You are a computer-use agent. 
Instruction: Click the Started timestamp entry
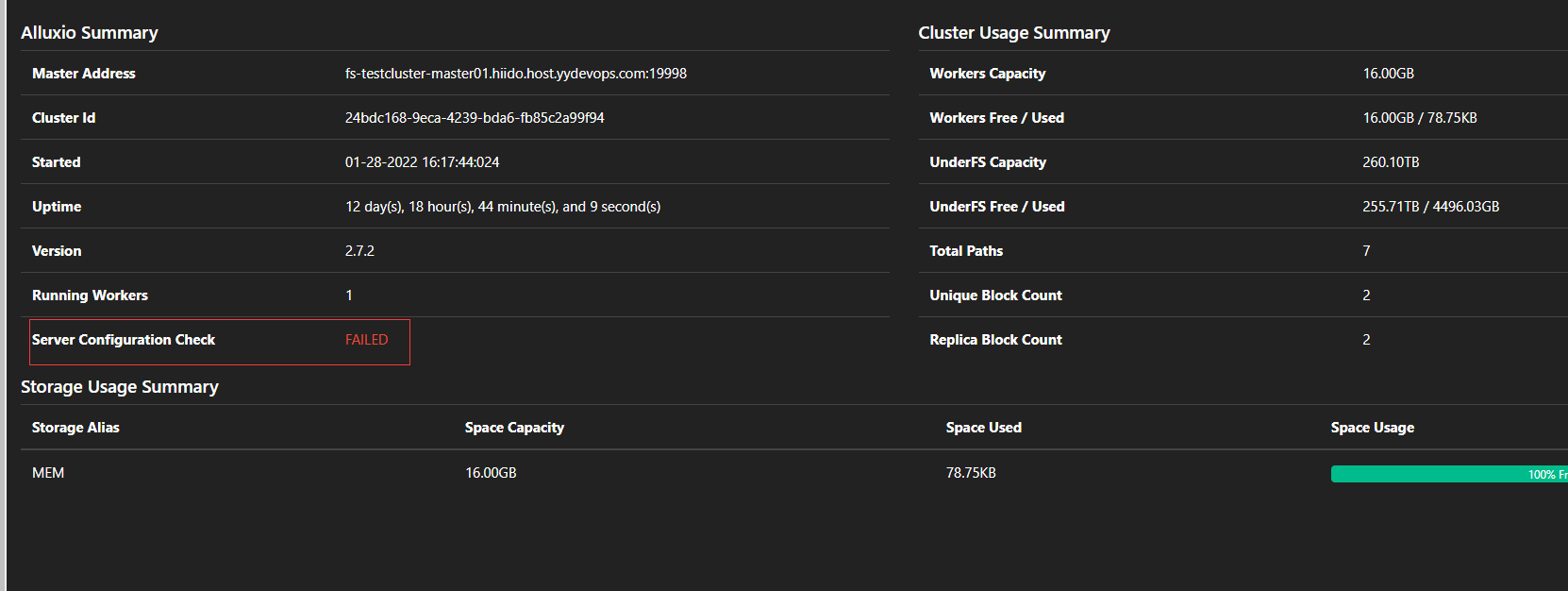click(421, 161)
